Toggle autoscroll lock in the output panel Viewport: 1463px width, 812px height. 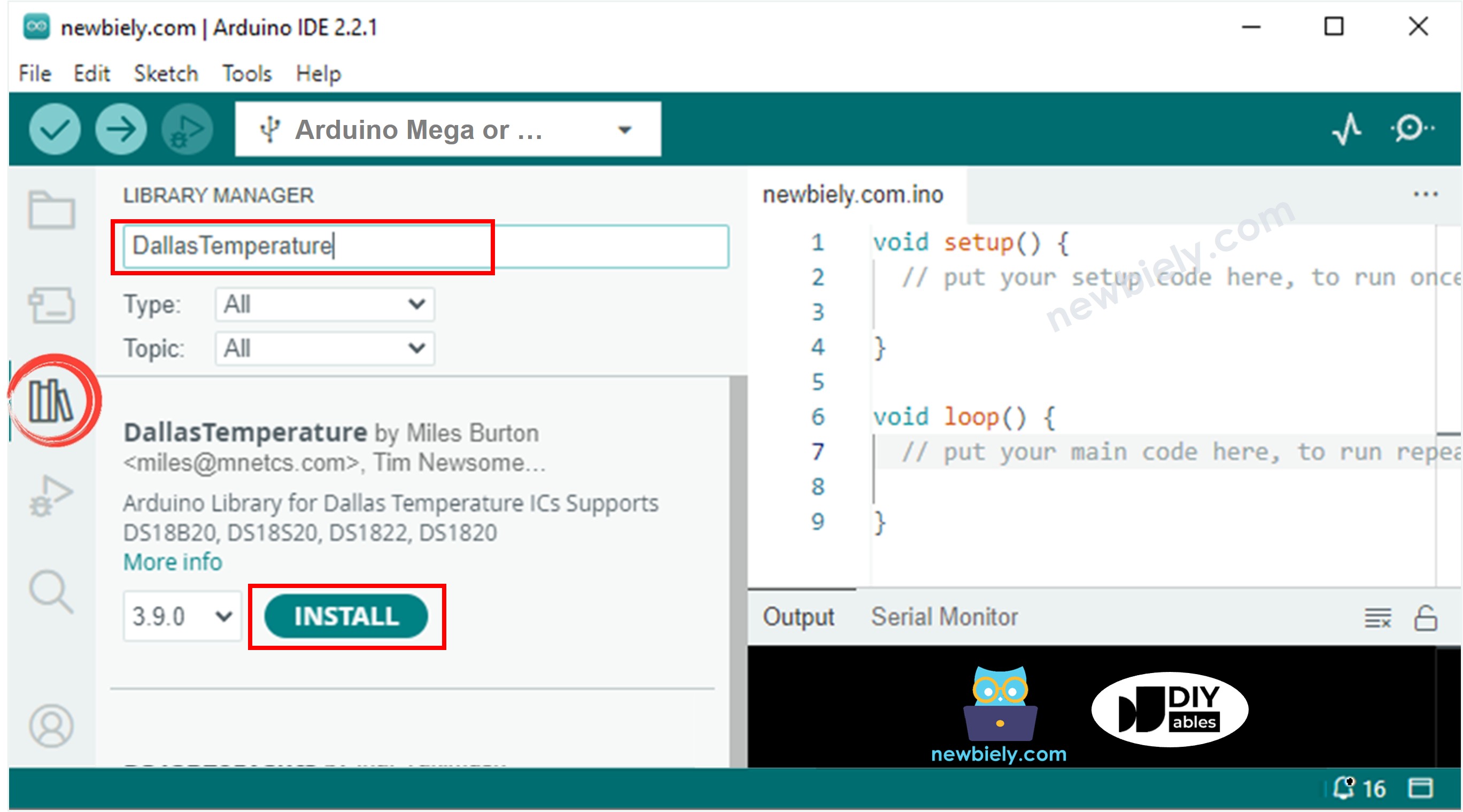1428,617
